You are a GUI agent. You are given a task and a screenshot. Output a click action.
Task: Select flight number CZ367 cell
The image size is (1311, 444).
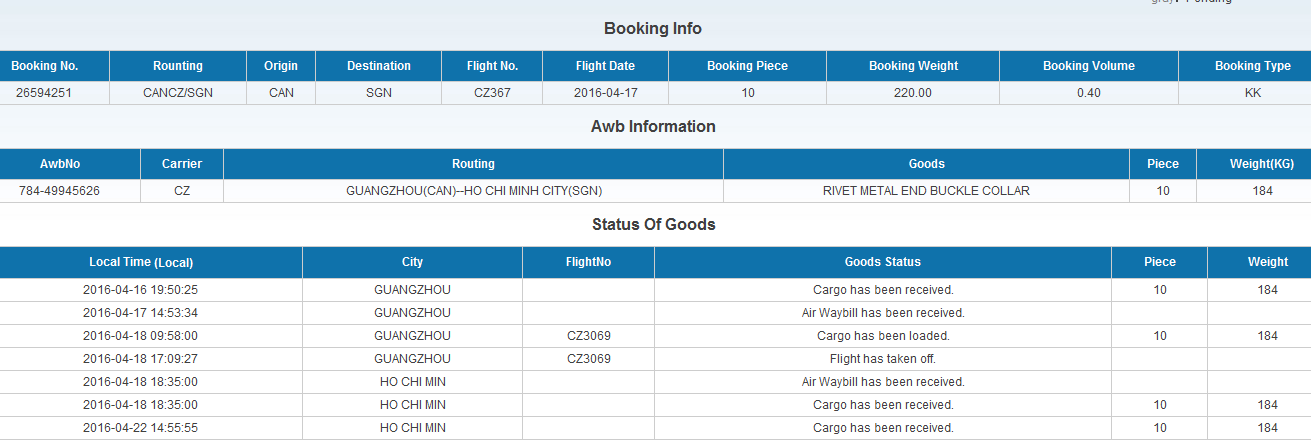(x=492, y=92)
